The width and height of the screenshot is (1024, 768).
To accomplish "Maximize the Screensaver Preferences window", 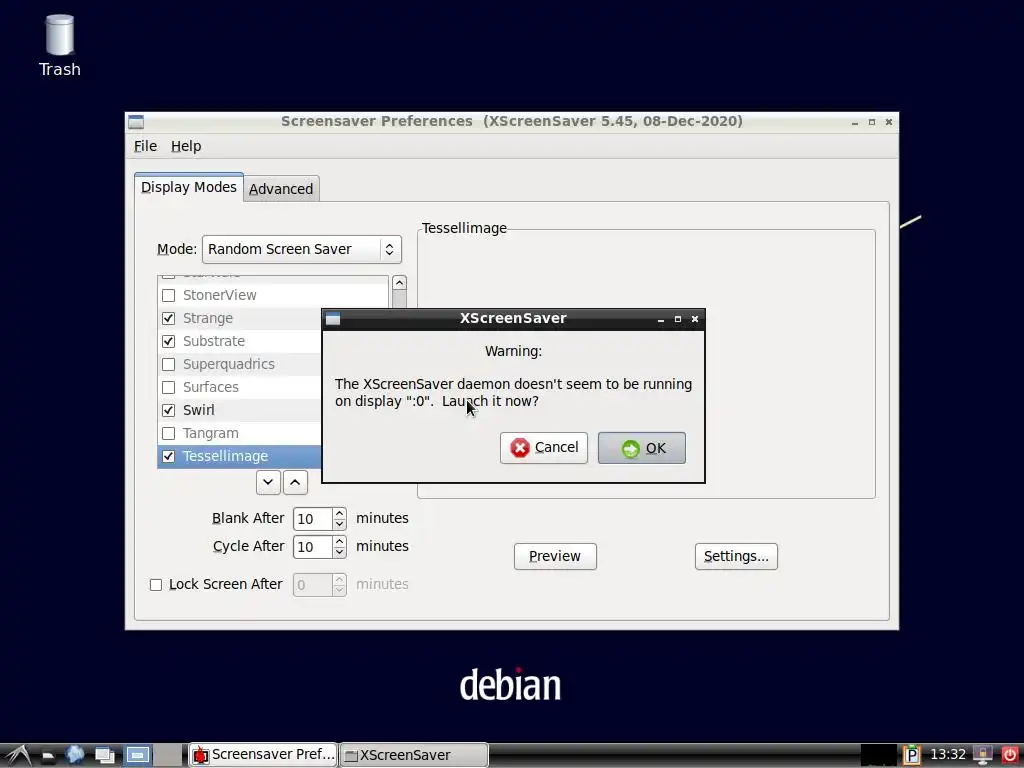I will (872, 122).
